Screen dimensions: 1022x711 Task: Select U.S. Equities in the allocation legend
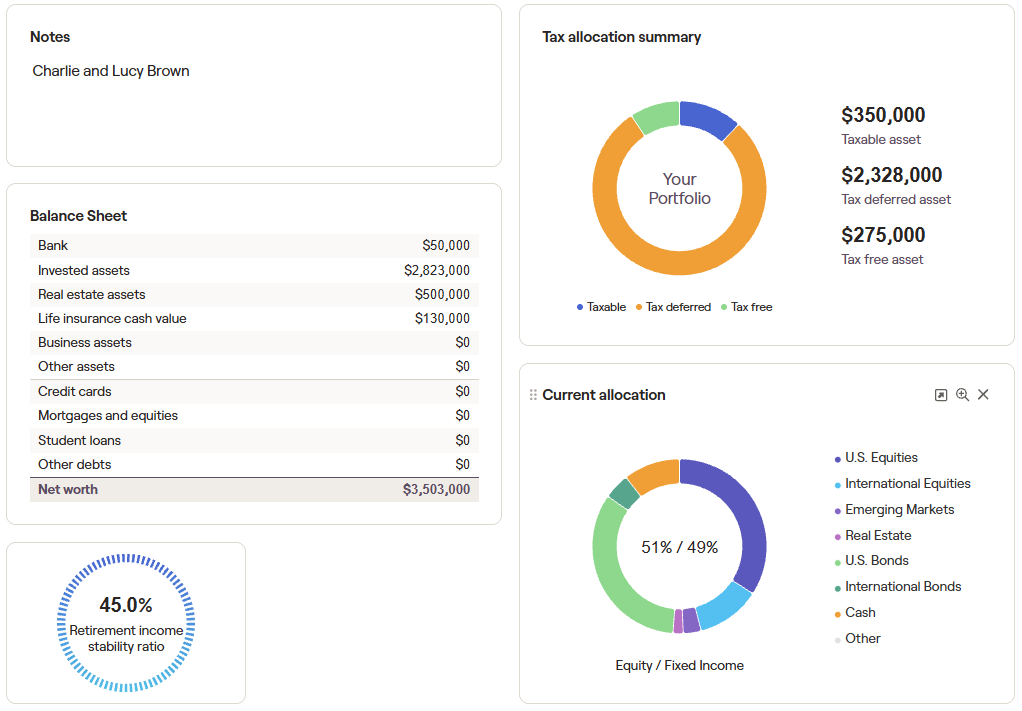pyautogui.click(x=880, y=458)
